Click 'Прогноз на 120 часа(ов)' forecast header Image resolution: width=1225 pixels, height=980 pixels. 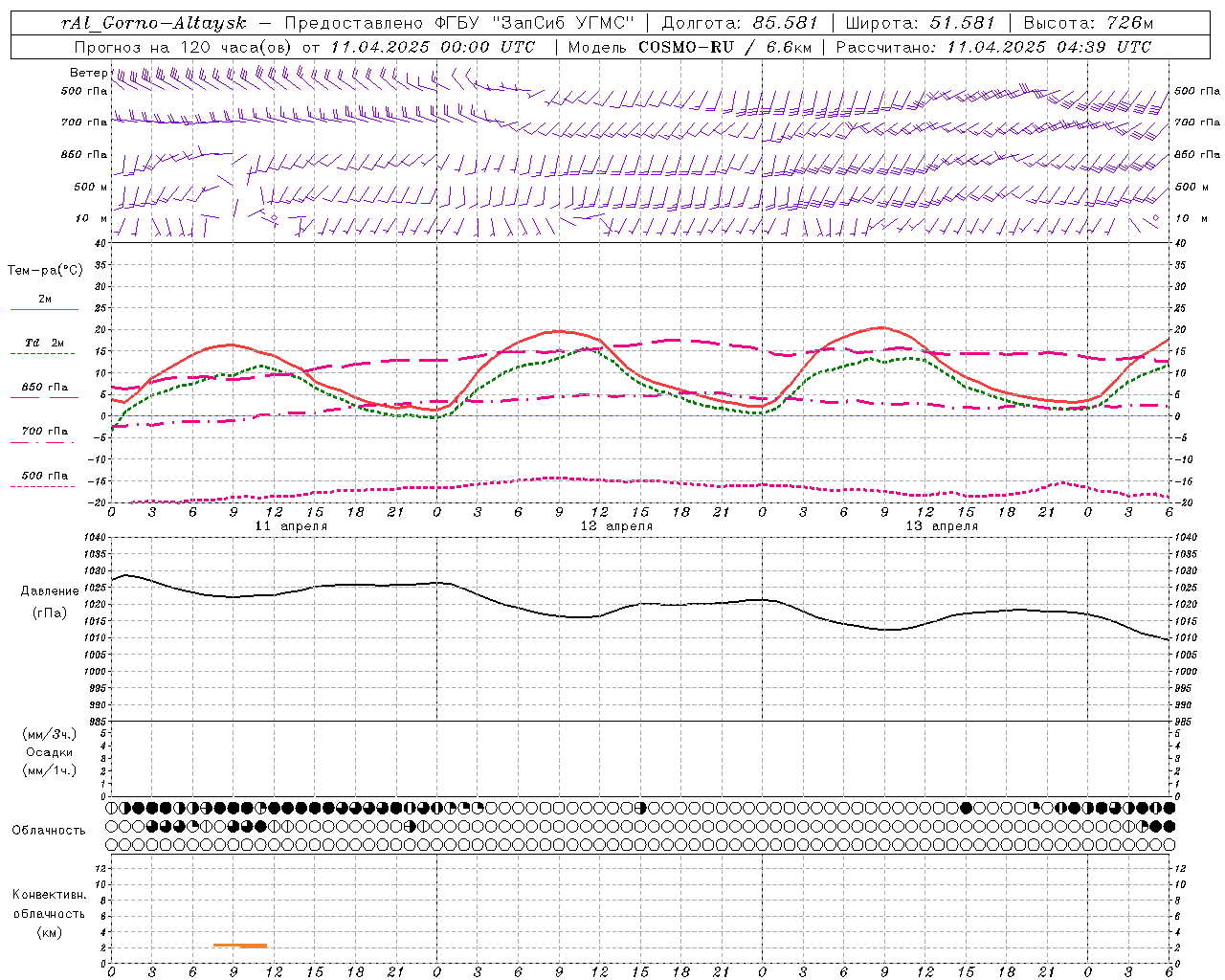point(184,47)
